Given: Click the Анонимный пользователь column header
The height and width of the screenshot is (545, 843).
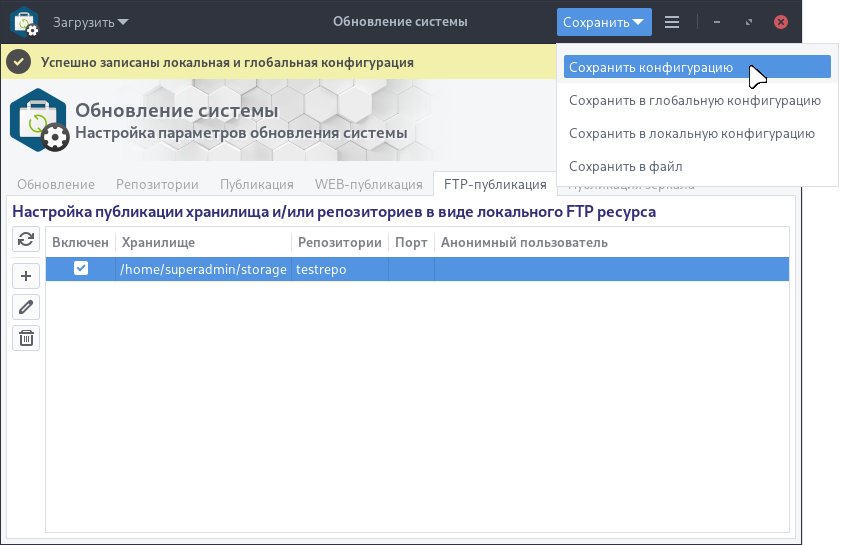Looking at the screenshot, I should 612,242.
